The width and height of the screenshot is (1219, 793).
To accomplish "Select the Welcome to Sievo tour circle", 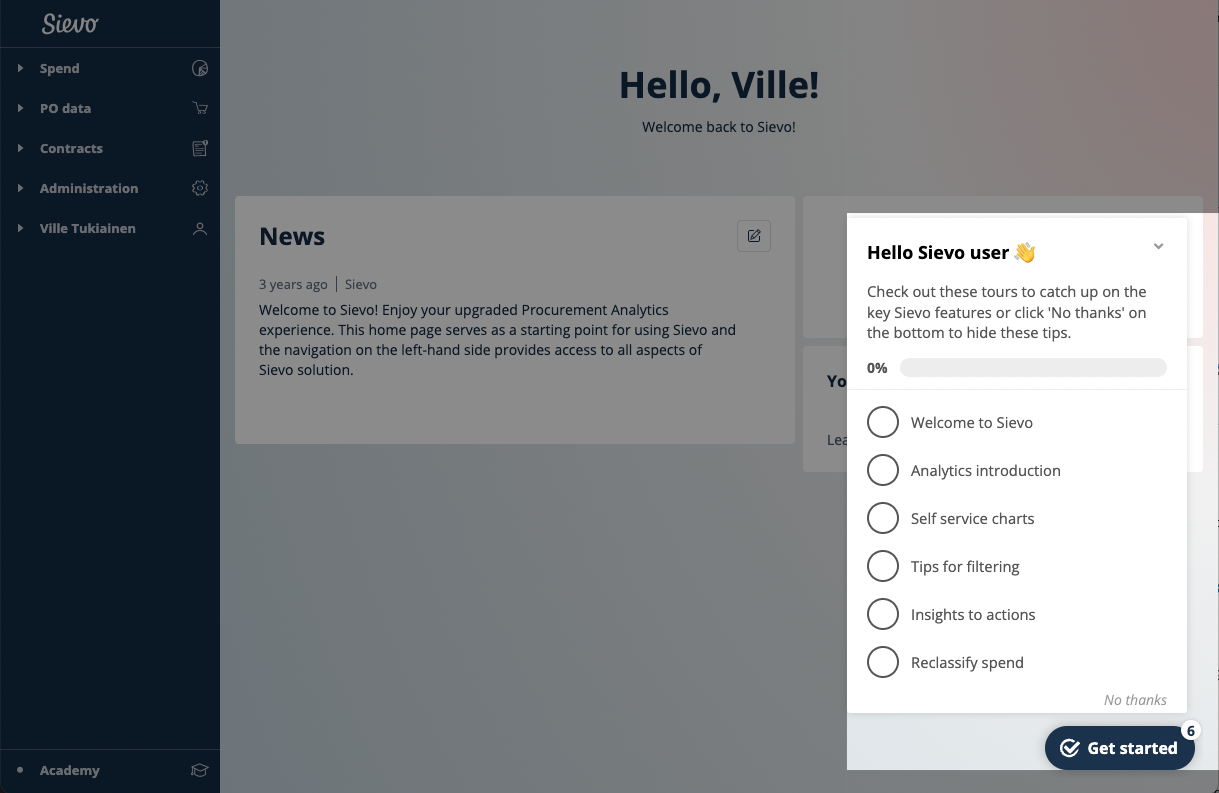I will pyautogui.click(x=883, y=423).
